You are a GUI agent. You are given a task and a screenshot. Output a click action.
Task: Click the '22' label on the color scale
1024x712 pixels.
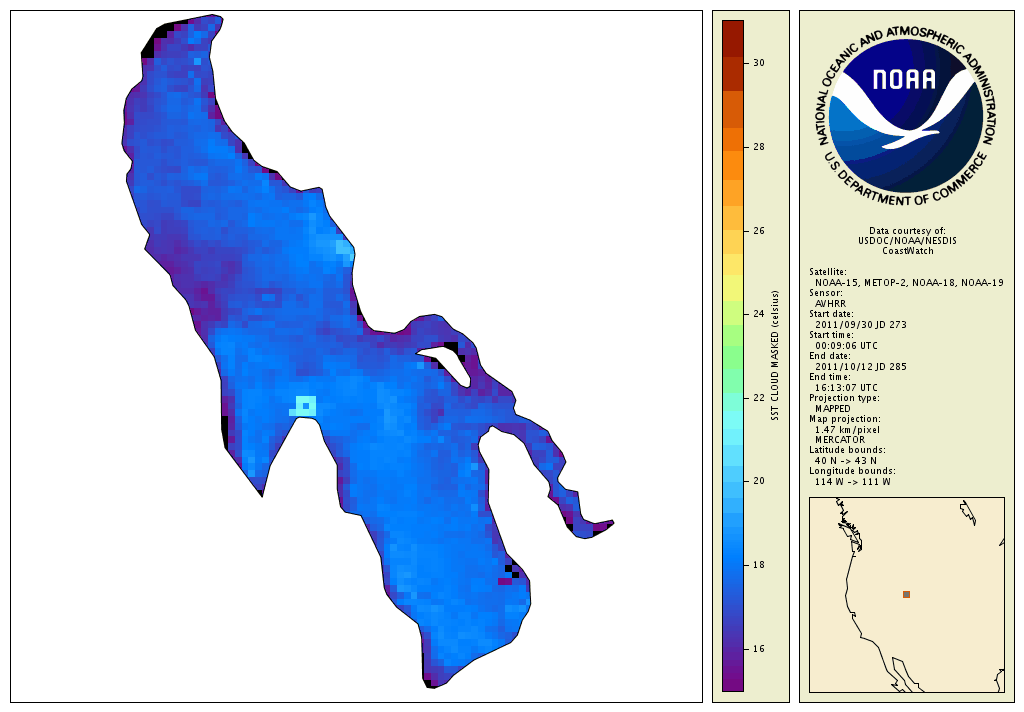[x=758, y=398]
